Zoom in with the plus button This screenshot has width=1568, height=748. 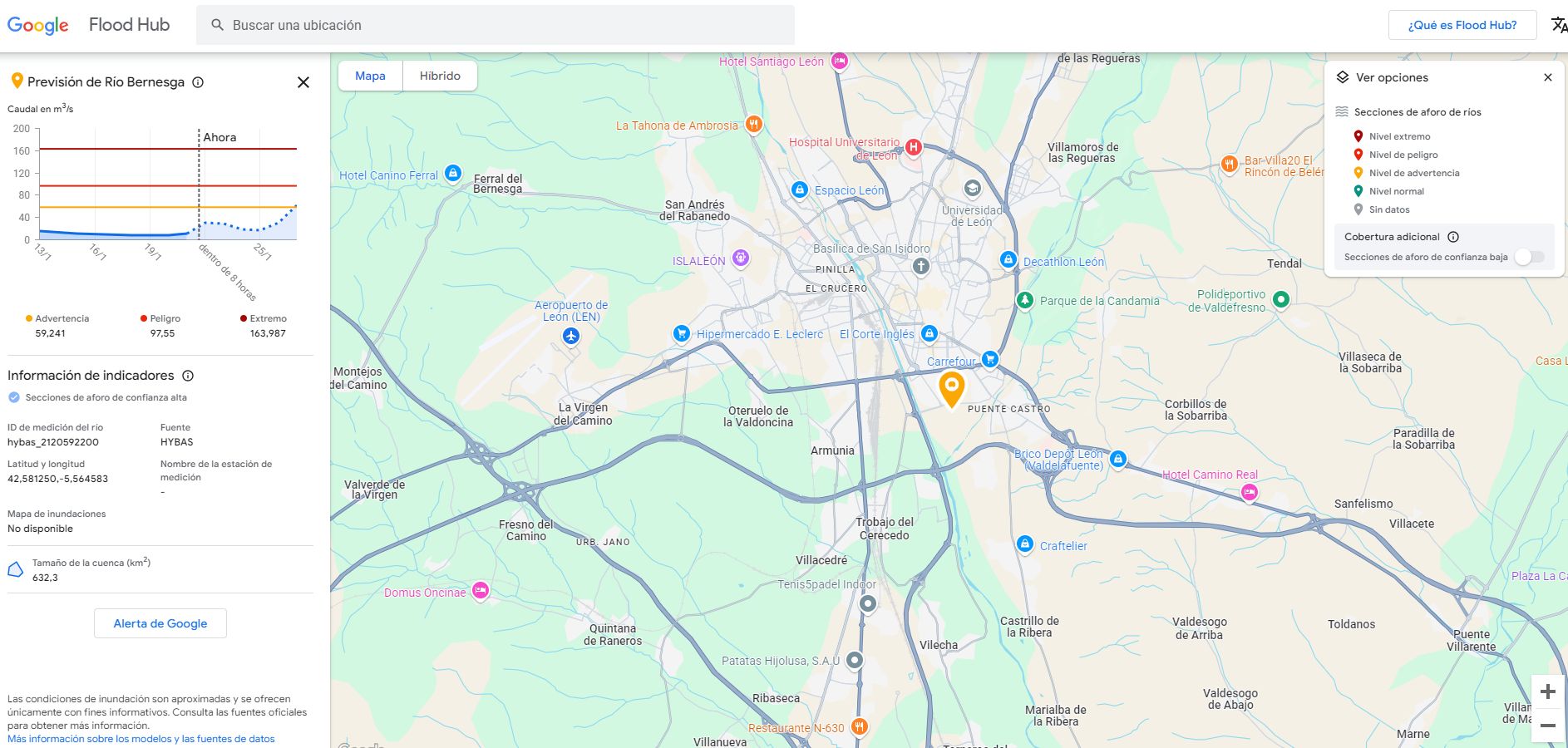(x=1548, y=691)
